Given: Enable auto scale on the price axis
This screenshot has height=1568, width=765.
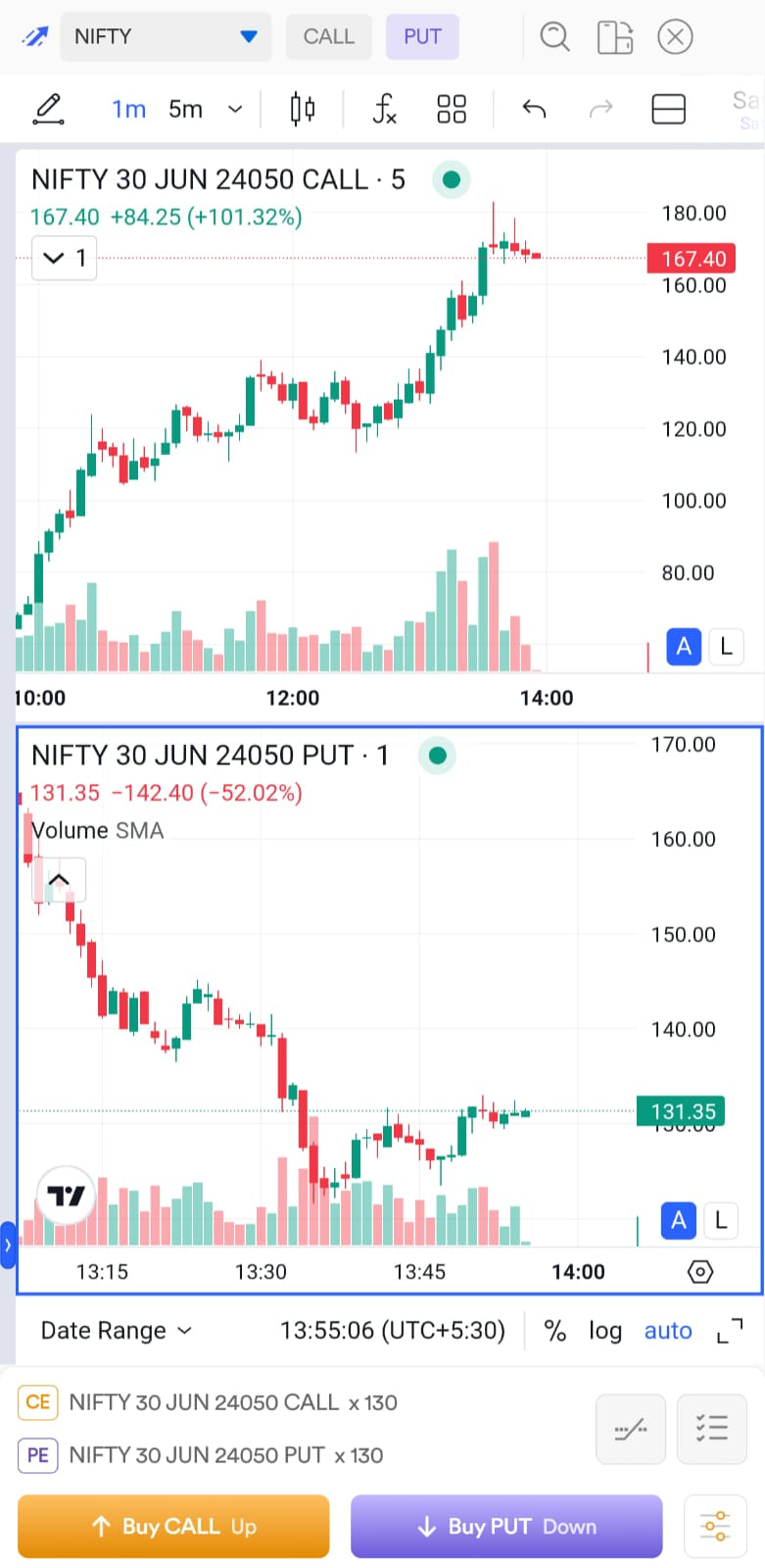Looking at the screenshot, I should [668, 1331].
